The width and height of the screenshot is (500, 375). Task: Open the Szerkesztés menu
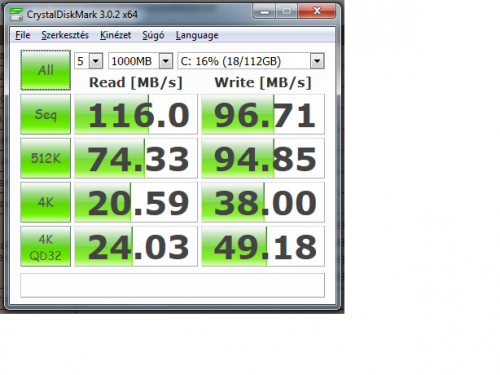point(65,35)
